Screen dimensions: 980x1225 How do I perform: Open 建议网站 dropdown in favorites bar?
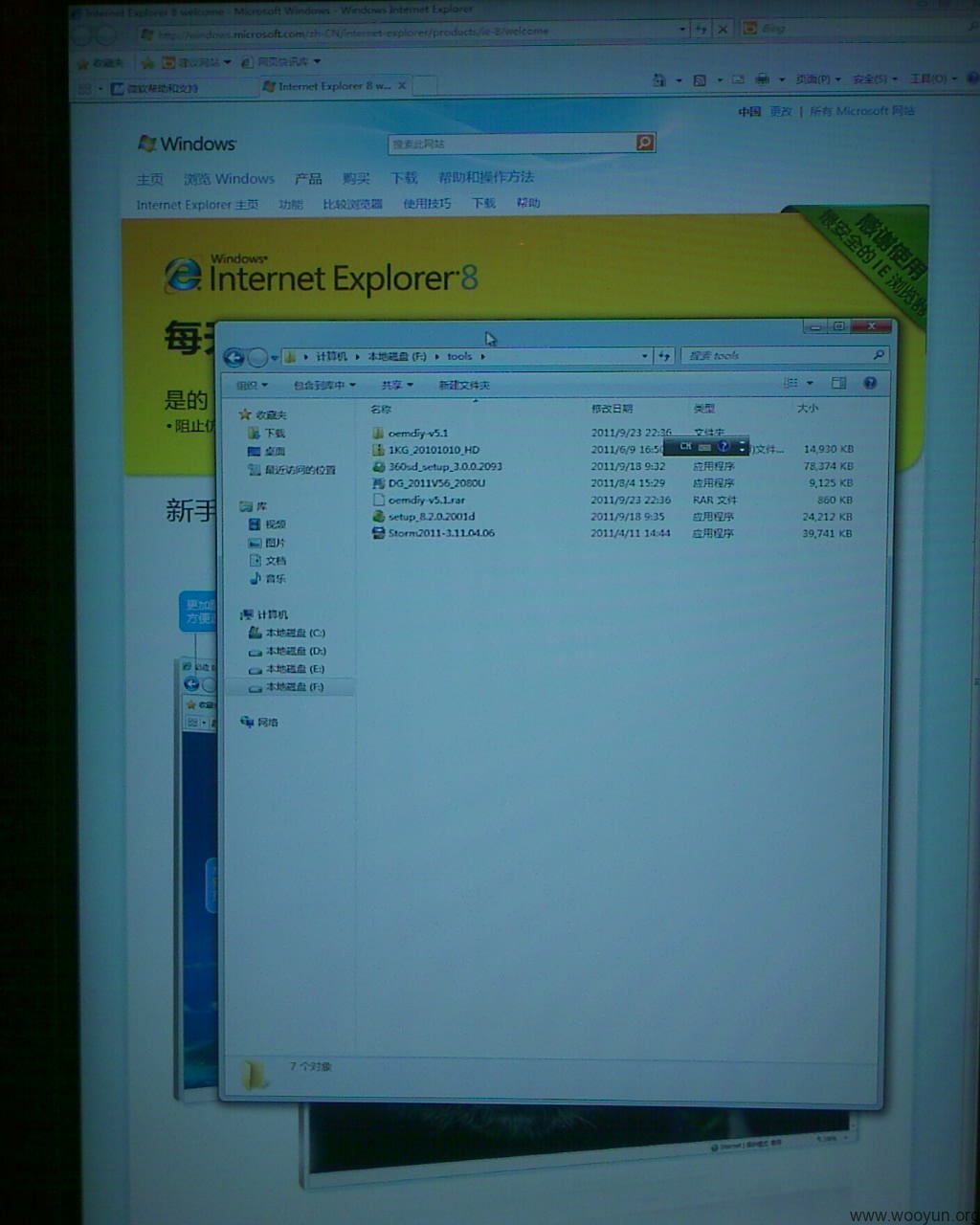point(196,63)
